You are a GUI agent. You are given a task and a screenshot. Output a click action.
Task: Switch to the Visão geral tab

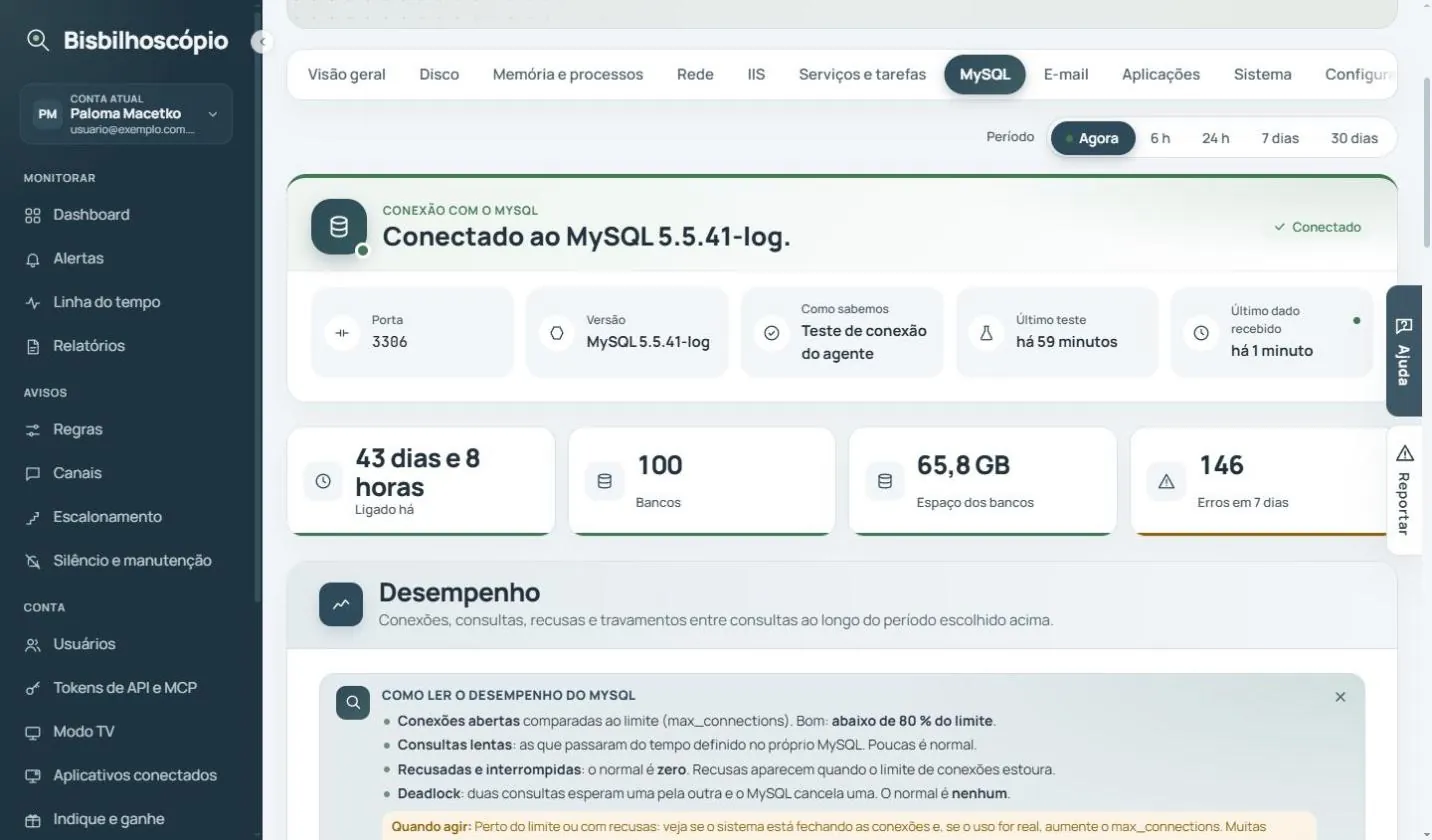(346, 74)
